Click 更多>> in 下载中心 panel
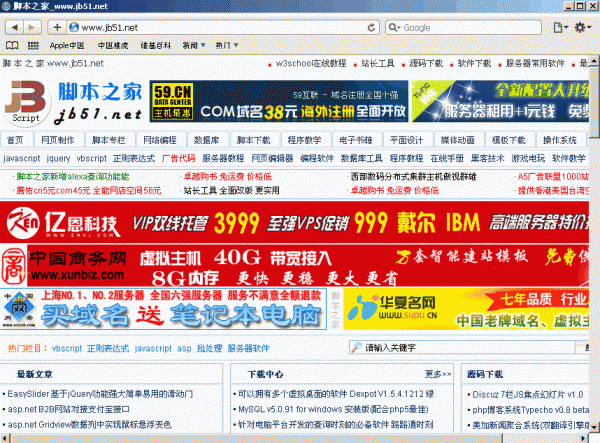 click(x=438, y=374)
